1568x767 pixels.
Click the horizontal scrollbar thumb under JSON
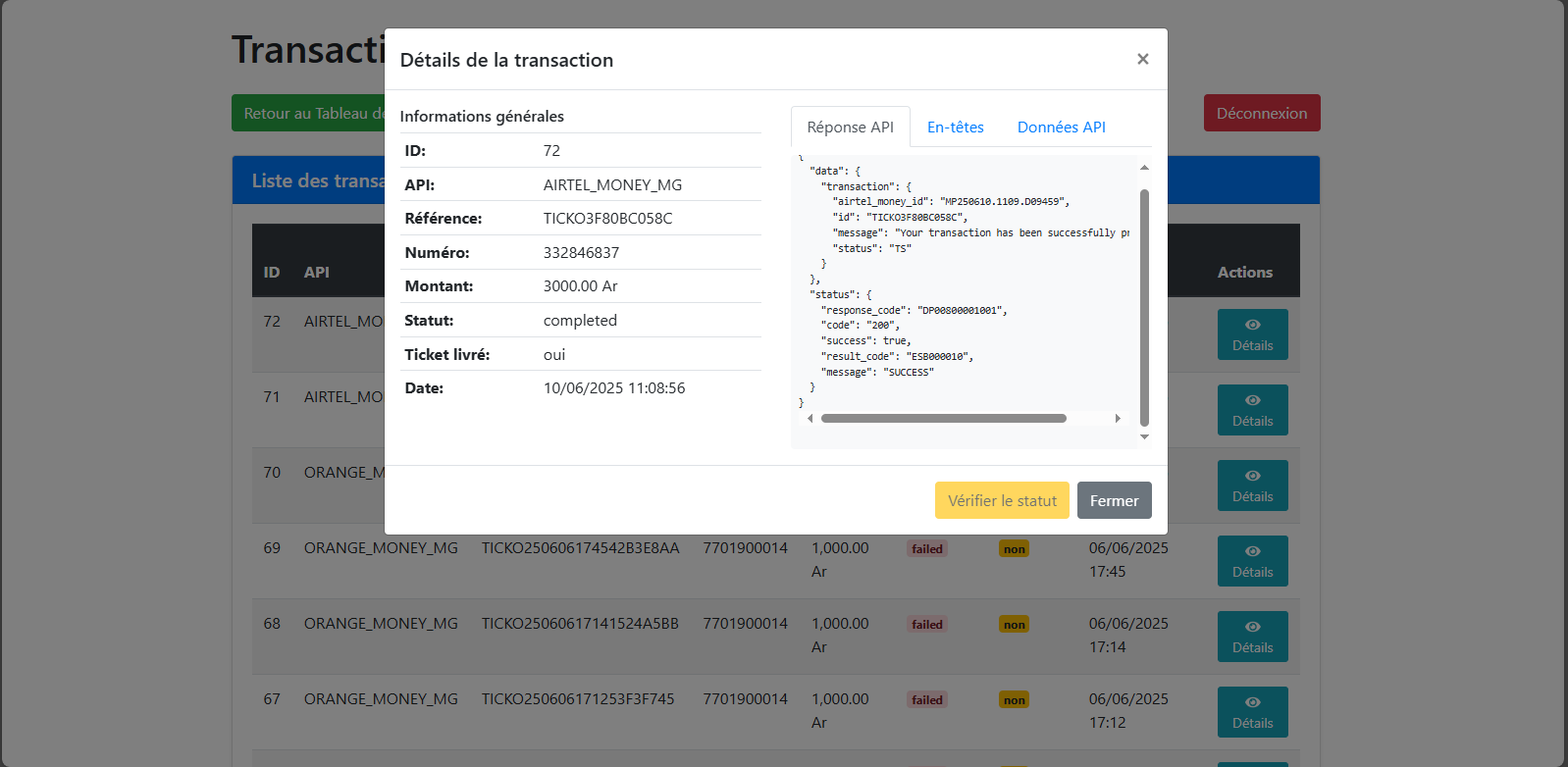[x=943, y=419]
